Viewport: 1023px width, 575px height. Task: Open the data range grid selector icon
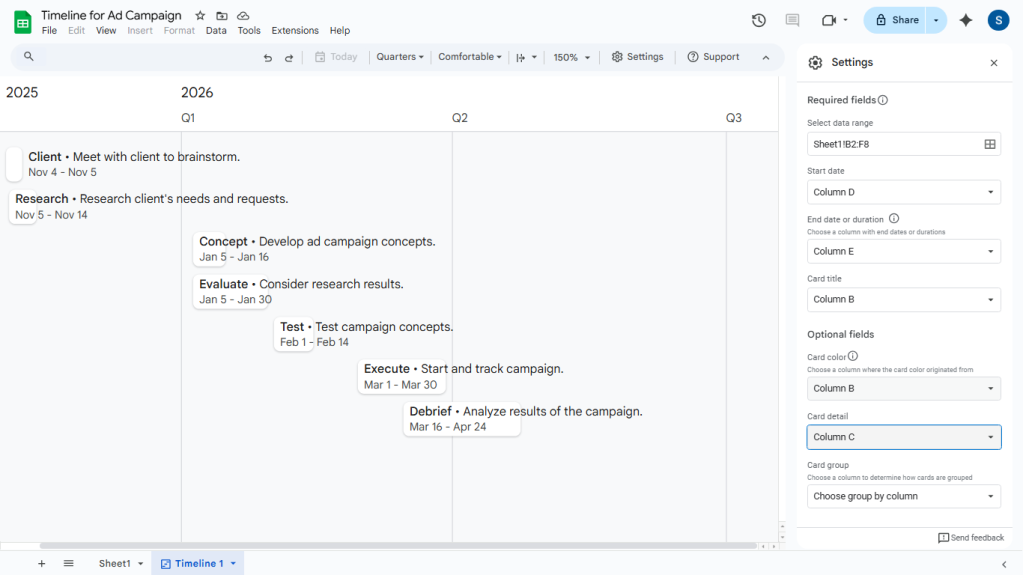(990, 144)
